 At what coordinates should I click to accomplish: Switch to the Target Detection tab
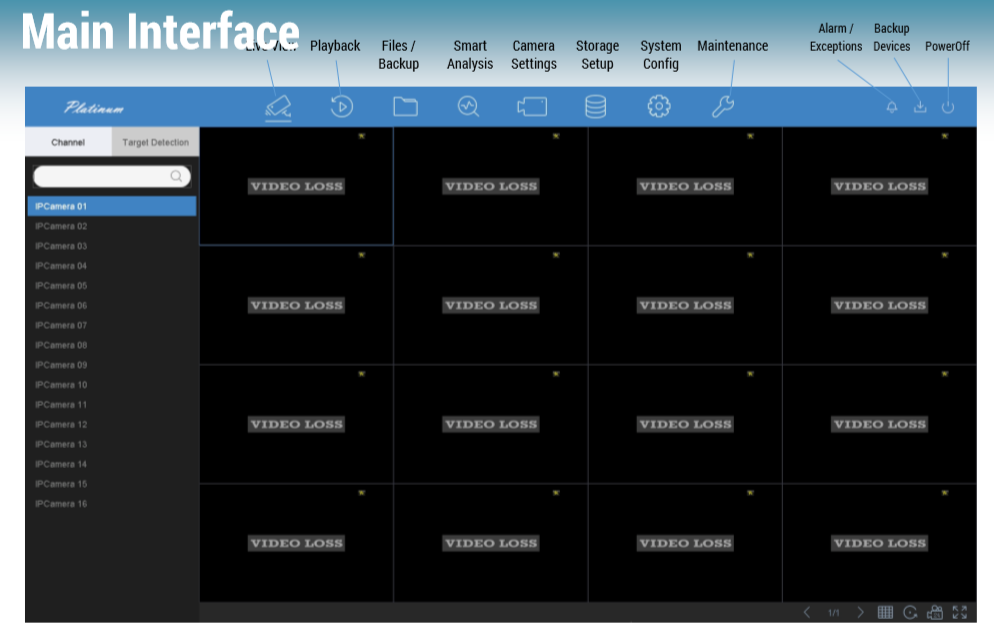pyautogui.click(x=155, y=142)
